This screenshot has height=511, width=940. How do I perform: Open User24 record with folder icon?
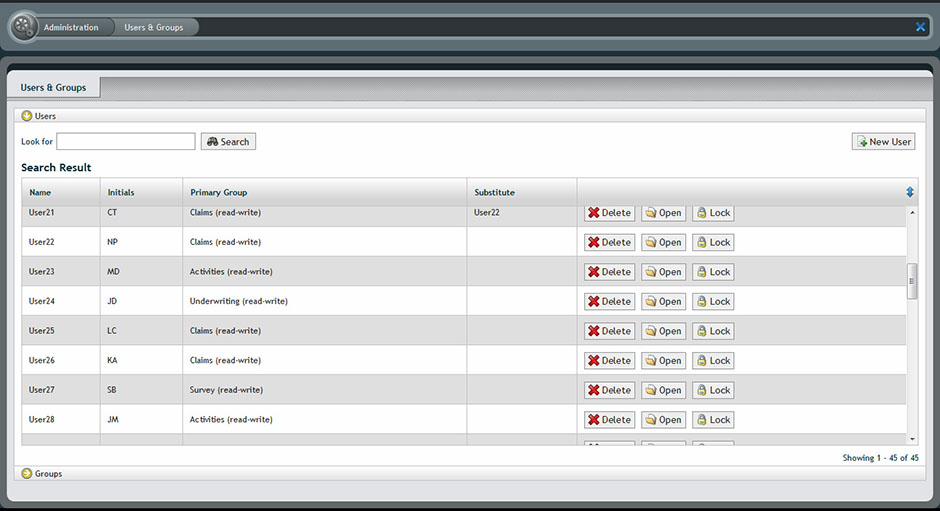click(x=663, y=301)
